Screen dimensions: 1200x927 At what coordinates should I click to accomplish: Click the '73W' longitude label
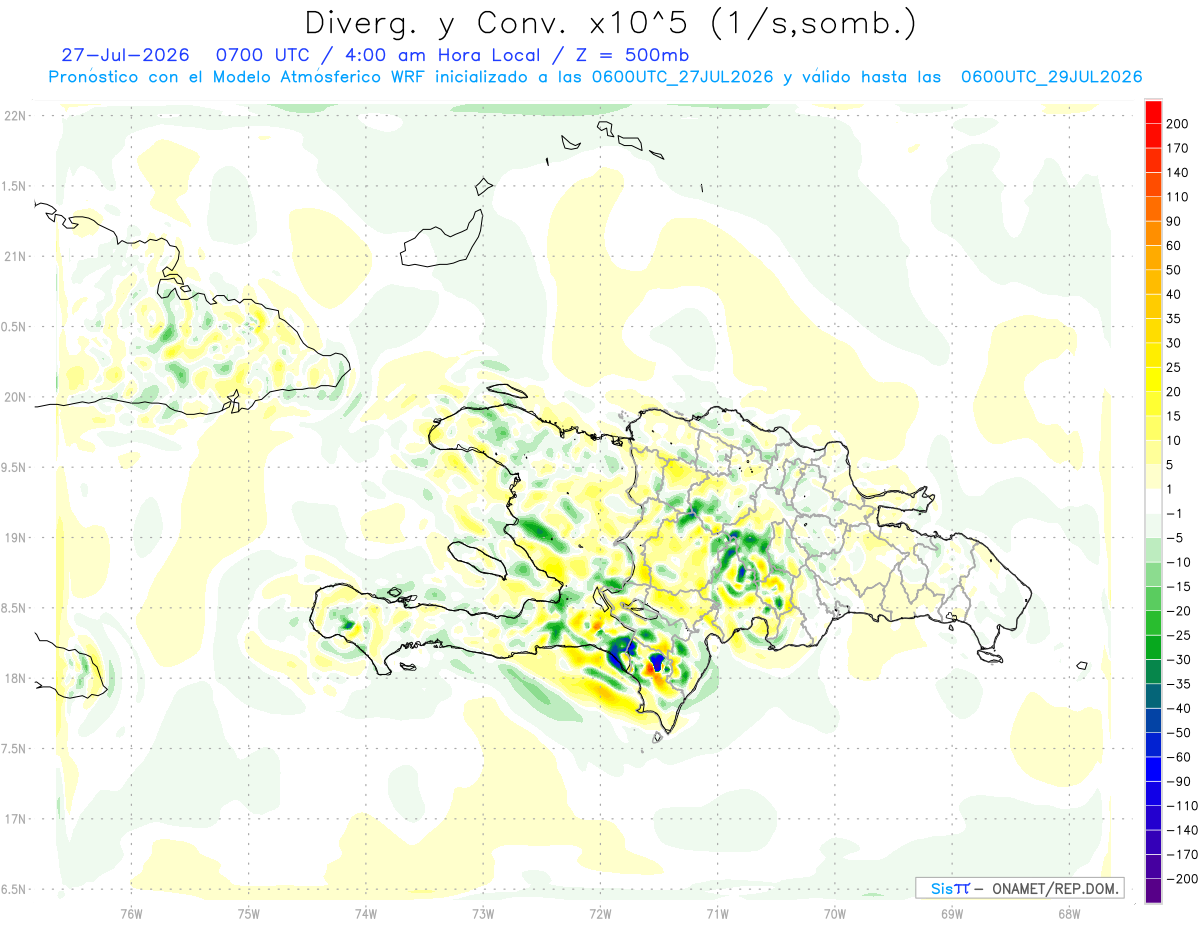483,912
